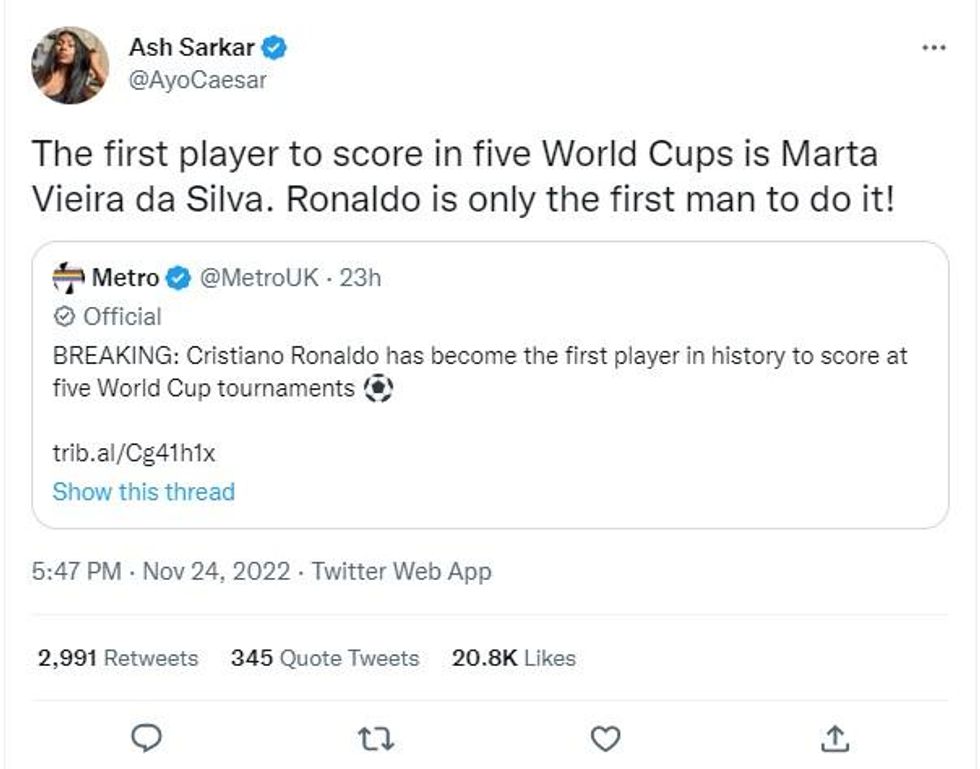The width and height of the screenshot is (980, 769).
Task: Click the Ash Sarkar display name
Action: [192, 48]
